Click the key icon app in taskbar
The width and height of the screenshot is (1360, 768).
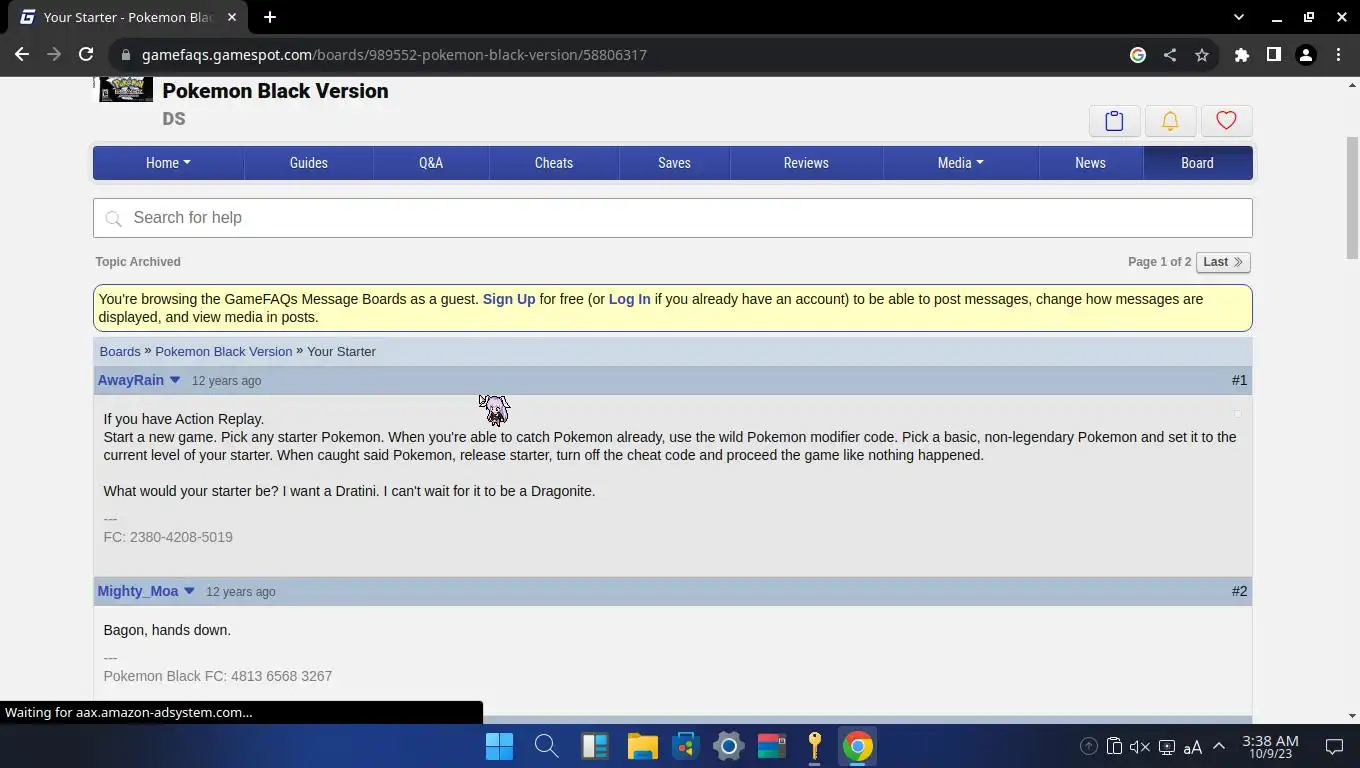[814, 746]
